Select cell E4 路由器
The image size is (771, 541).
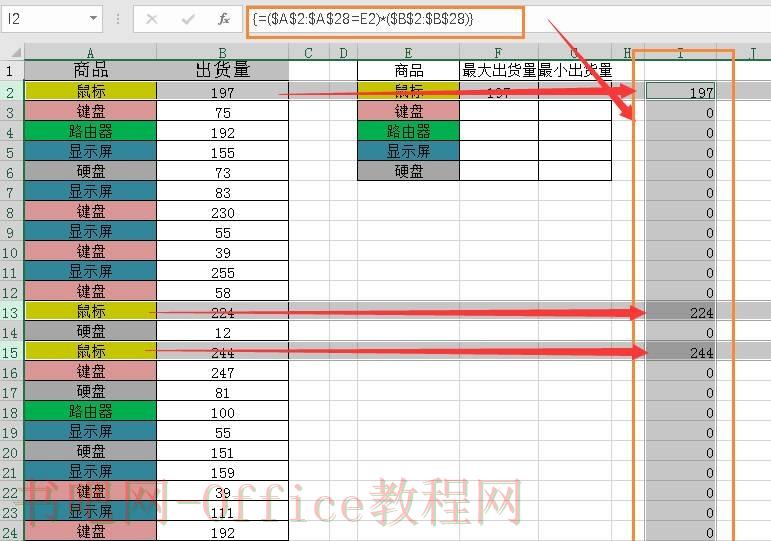click(x=409, y=131)
